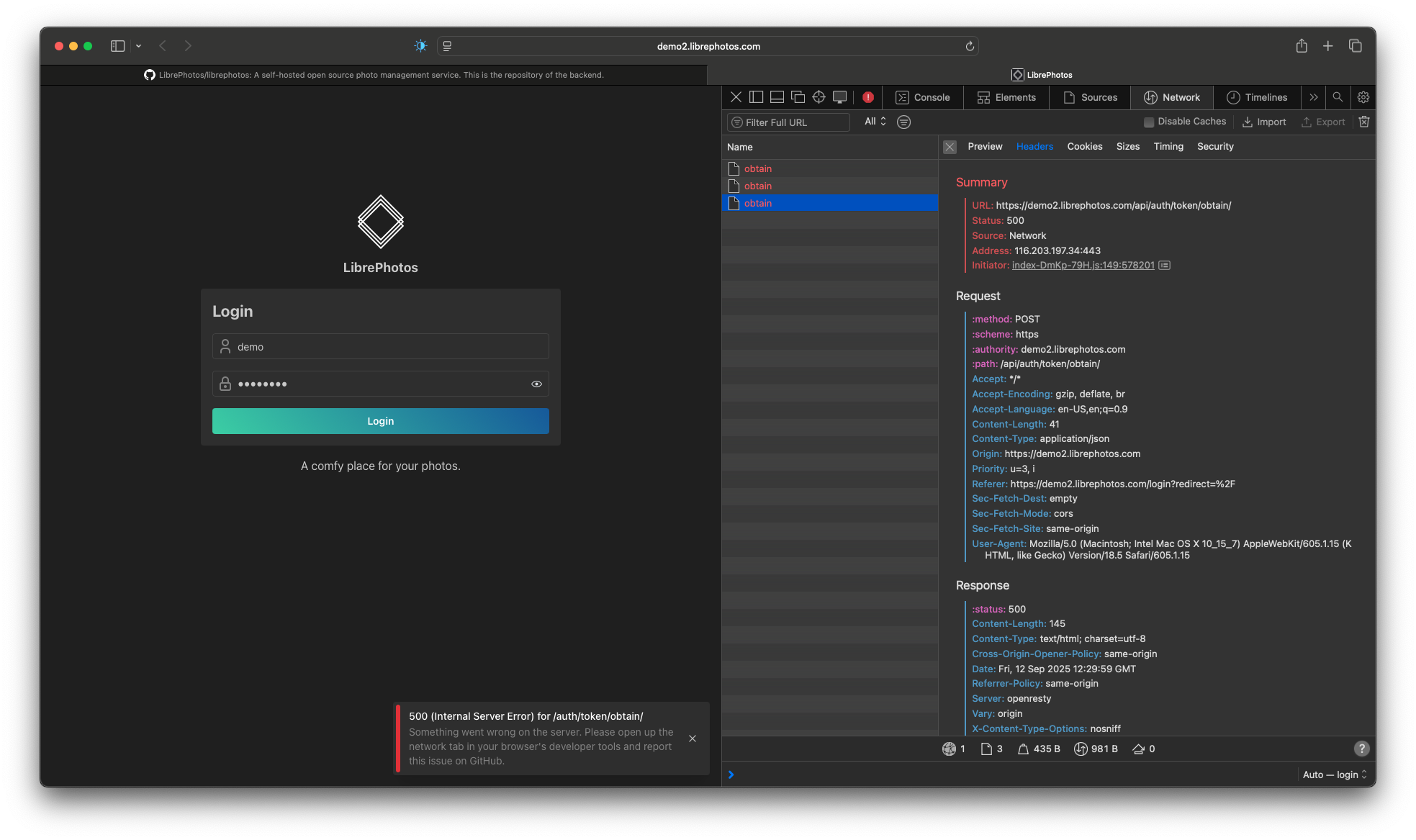The height and width of the screenshot is (840, 1416).
Task: Toggle grouping filter circle icon
Action: click(x=903, y=122)
